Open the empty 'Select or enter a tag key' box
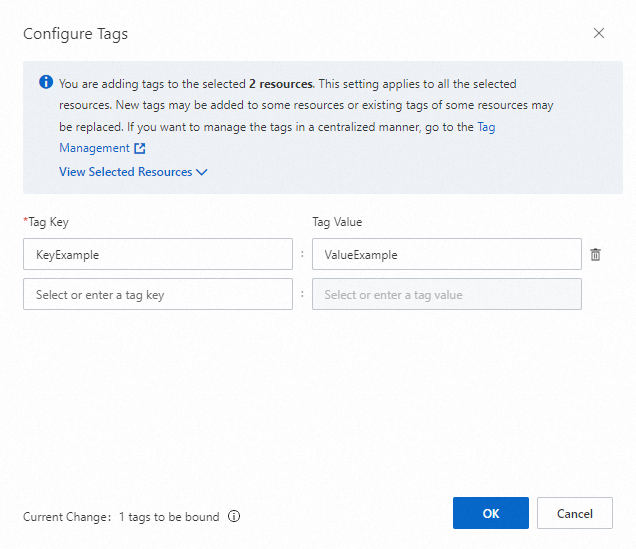636x549 pixels. pyautogui.click(x=158, y=295)
